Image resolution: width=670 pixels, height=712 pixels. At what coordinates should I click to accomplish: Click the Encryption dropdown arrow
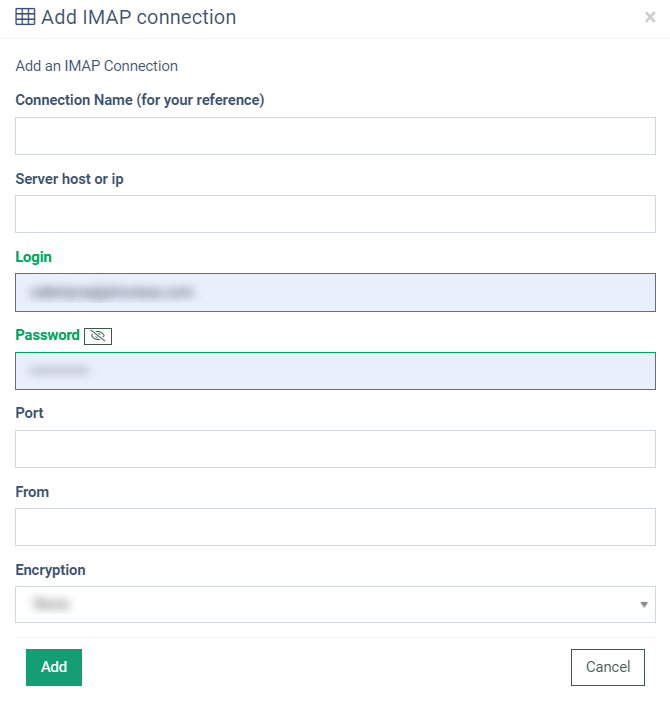click(x=643, y=605)
